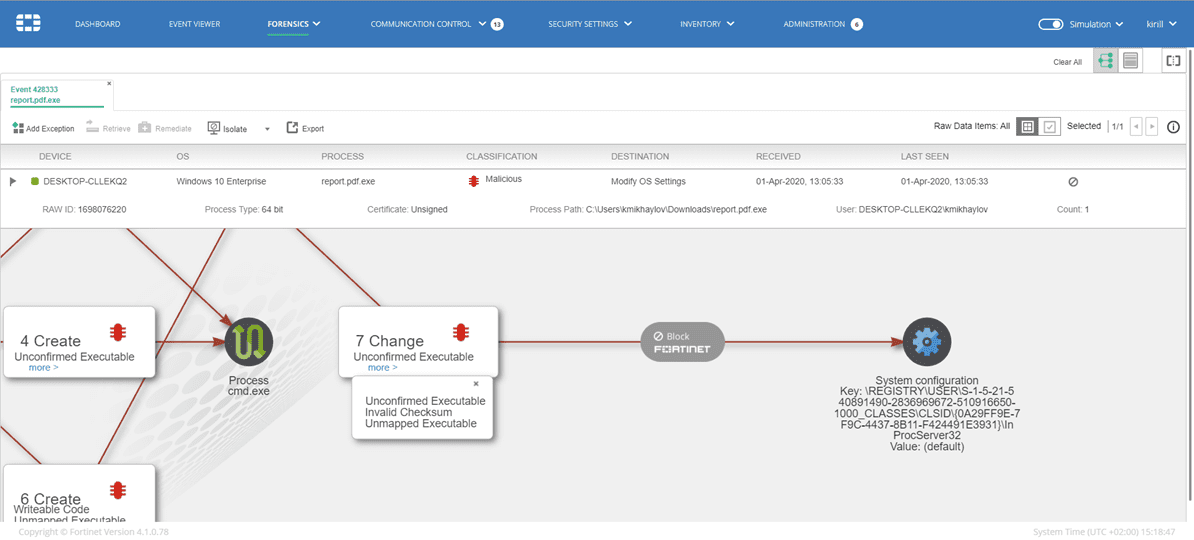1194x540 pixels.
Task: Go to previous raw data item
Action: click(x=1136, y=126)
